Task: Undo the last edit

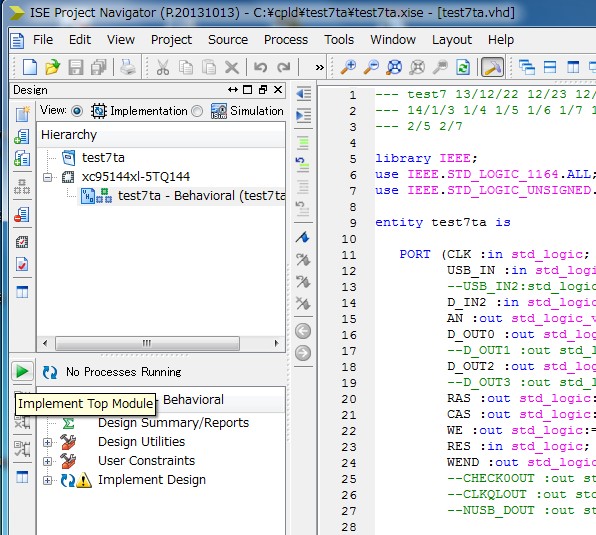Action: pos(260,68)
